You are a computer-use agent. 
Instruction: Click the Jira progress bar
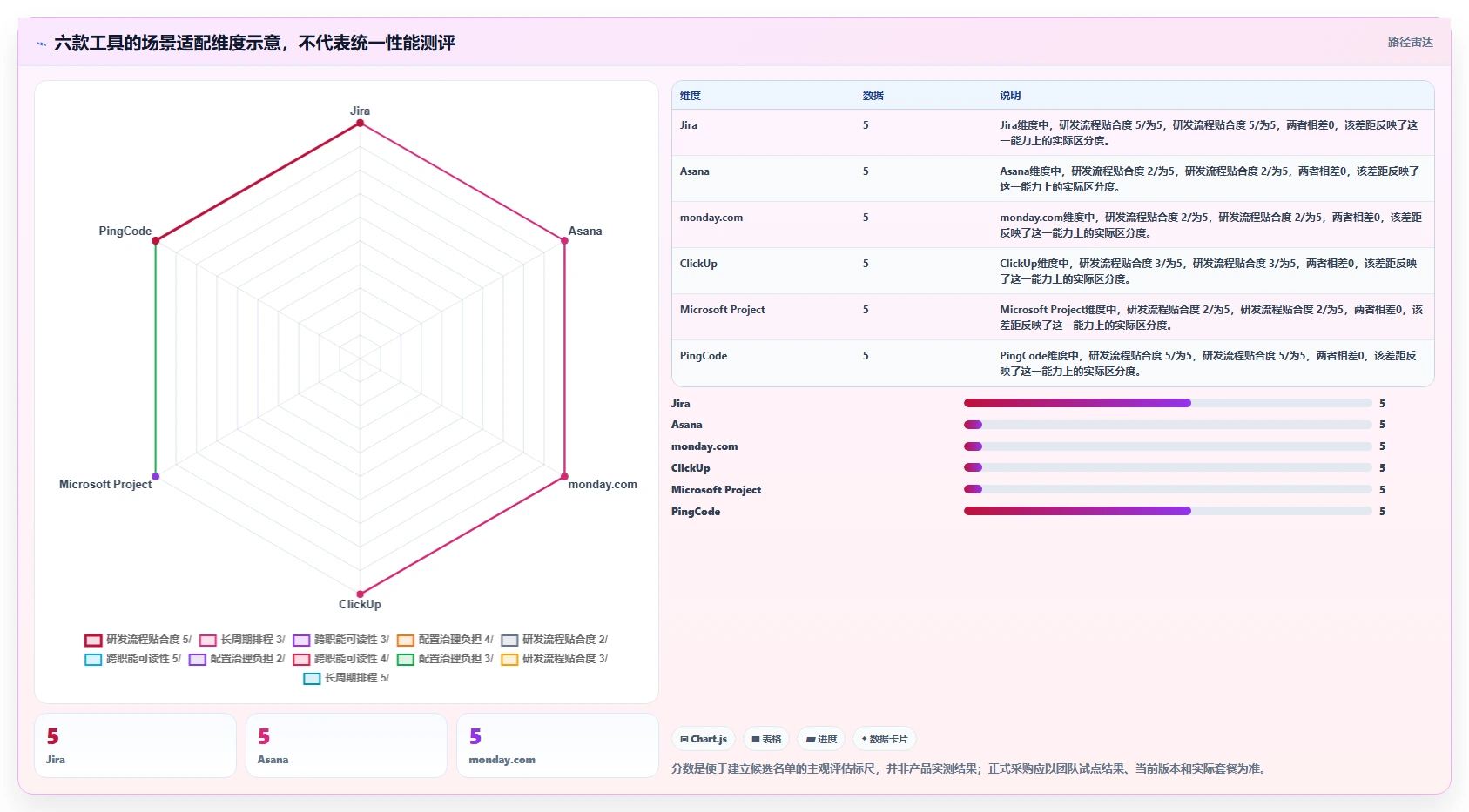coord(1168,403)
